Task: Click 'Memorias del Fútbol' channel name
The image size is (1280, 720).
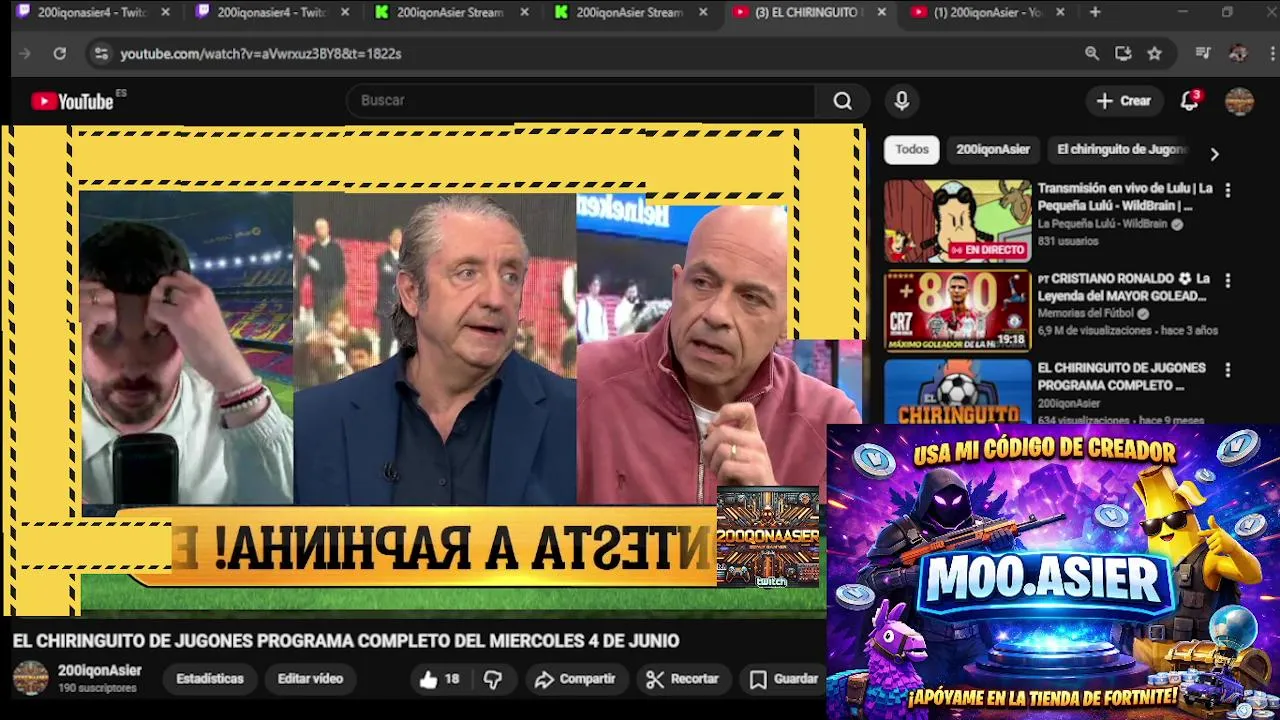Action: click(1085, 313)
